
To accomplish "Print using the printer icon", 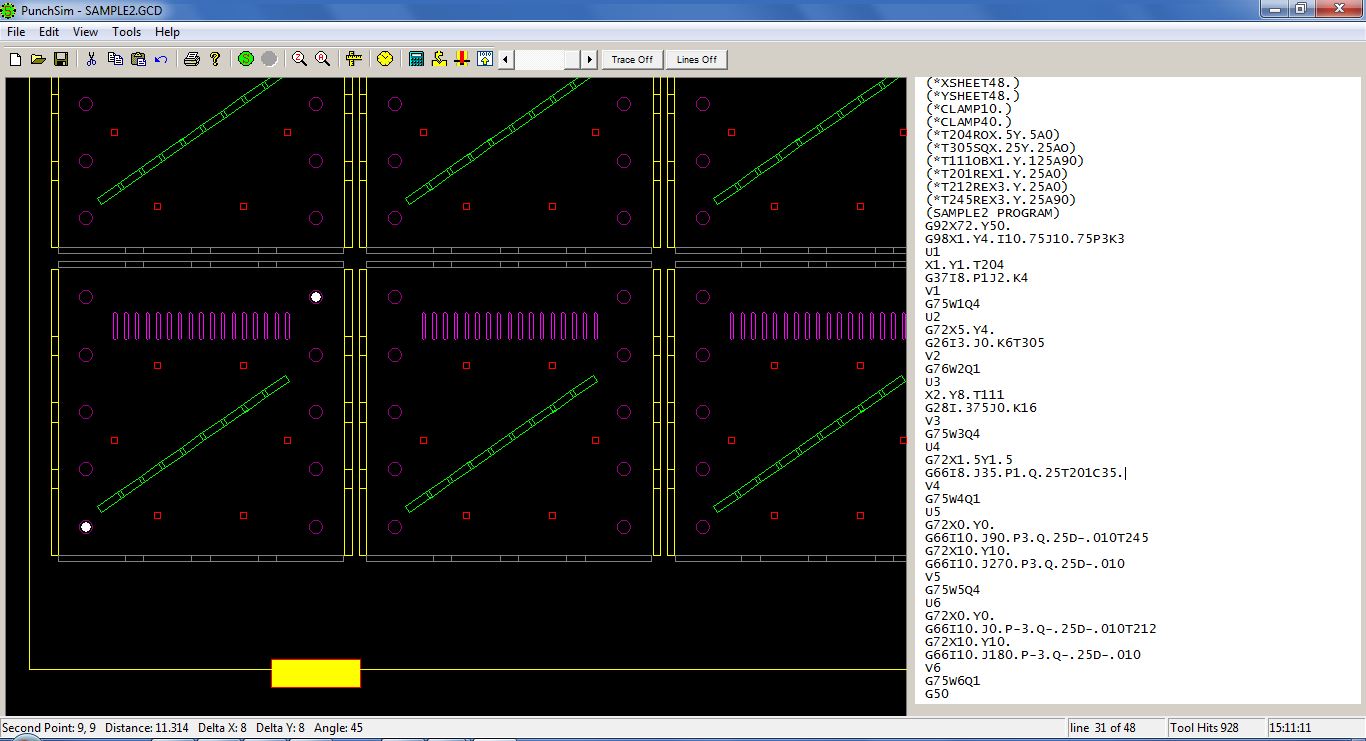I will (x=192, y=60).
